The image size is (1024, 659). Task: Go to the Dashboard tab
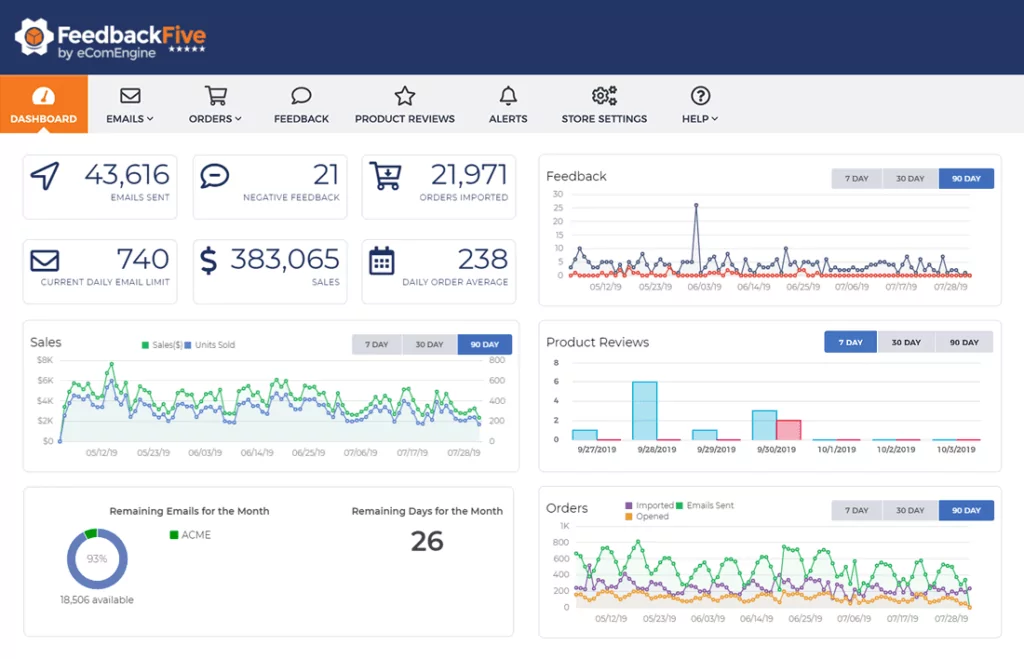pos(44,104)
